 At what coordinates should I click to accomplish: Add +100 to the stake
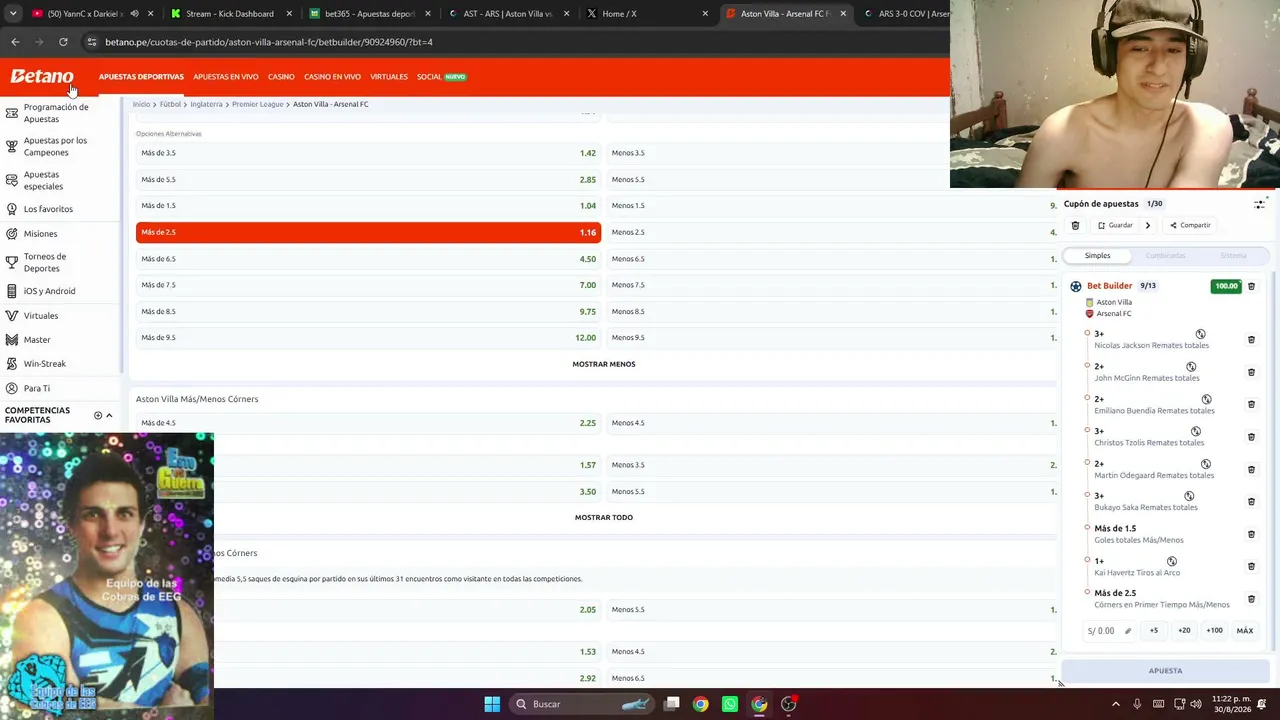[1214, 631]
